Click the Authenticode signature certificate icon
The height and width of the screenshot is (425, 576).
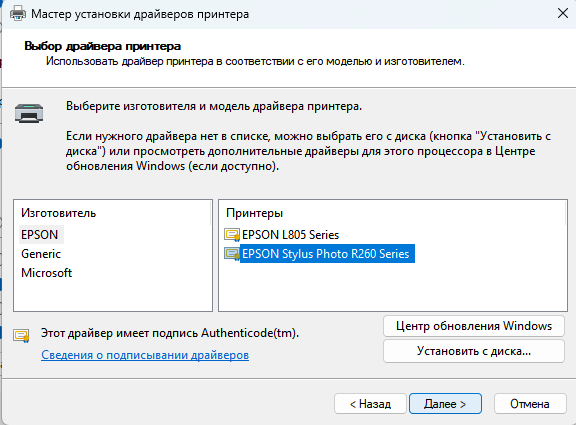coord(21,336)
